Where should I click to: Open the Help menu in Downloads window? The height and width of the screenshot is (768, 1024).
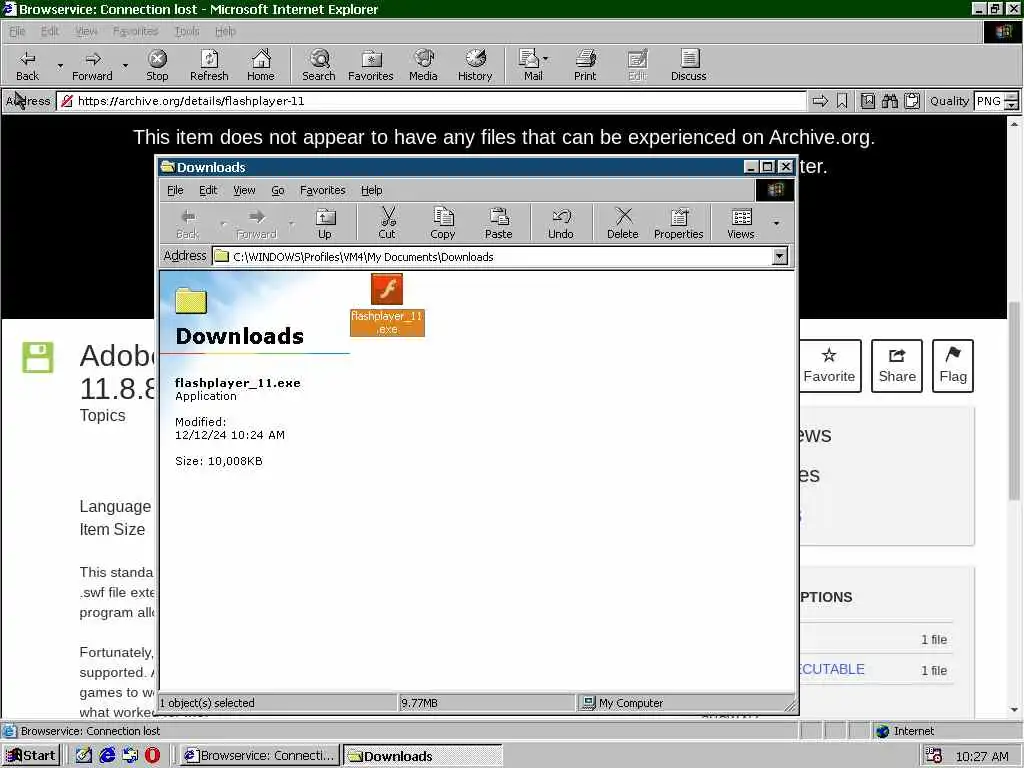pos(372,190)
